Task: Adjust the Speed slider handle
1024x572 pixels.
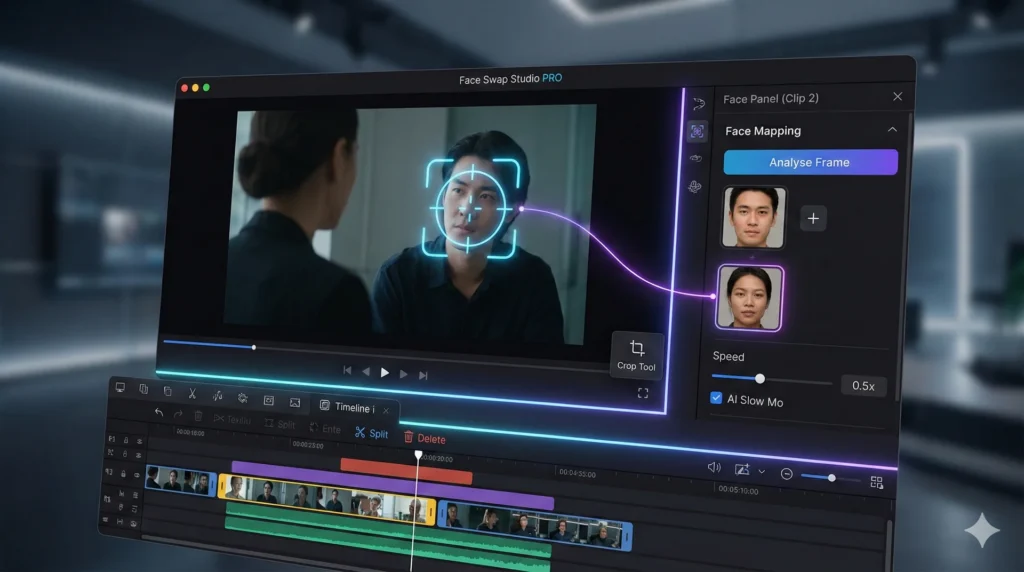Action: click(760, 379)
